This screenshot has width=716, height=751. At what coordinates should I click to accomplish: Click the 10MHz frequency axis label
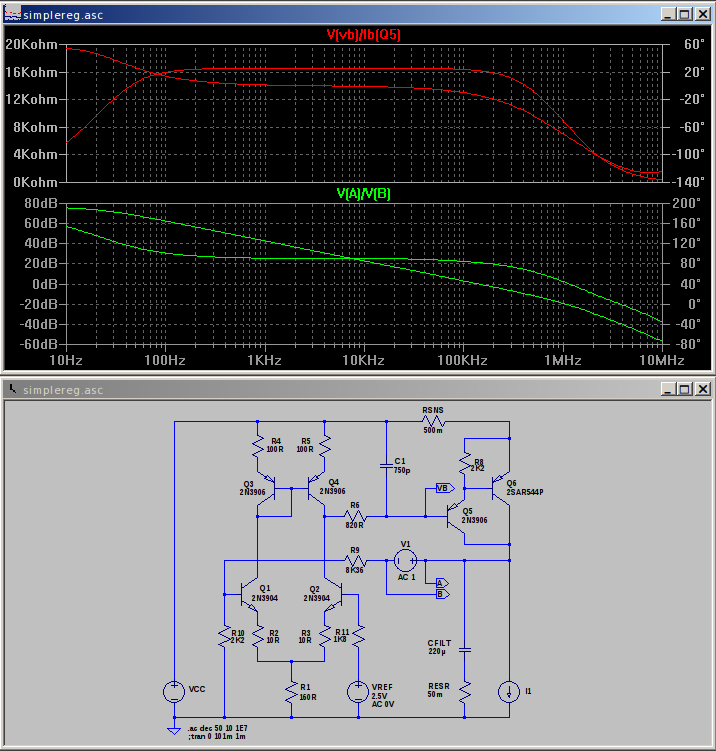[662, 360]
